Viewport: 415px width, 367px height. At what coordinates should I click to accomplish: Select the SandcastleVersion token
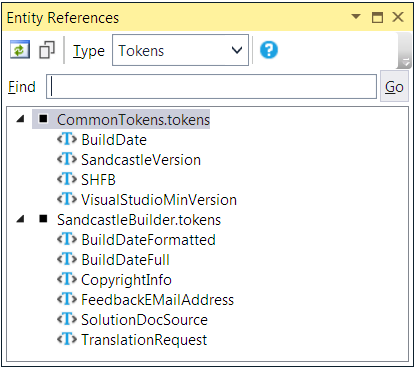coord(141,160)
